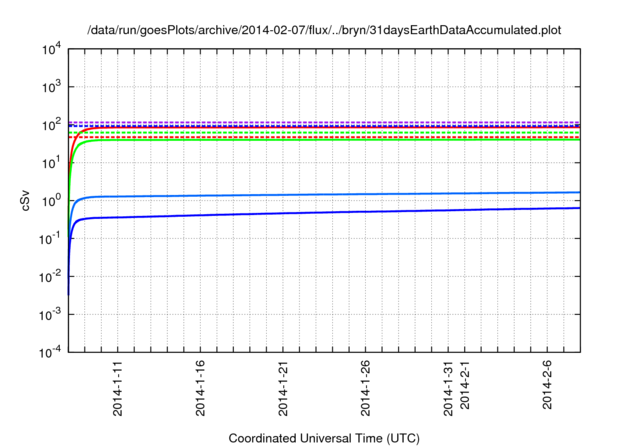Click the 10^-1 y-axis tick label
The image size is (640, 448).
point(51,239)
